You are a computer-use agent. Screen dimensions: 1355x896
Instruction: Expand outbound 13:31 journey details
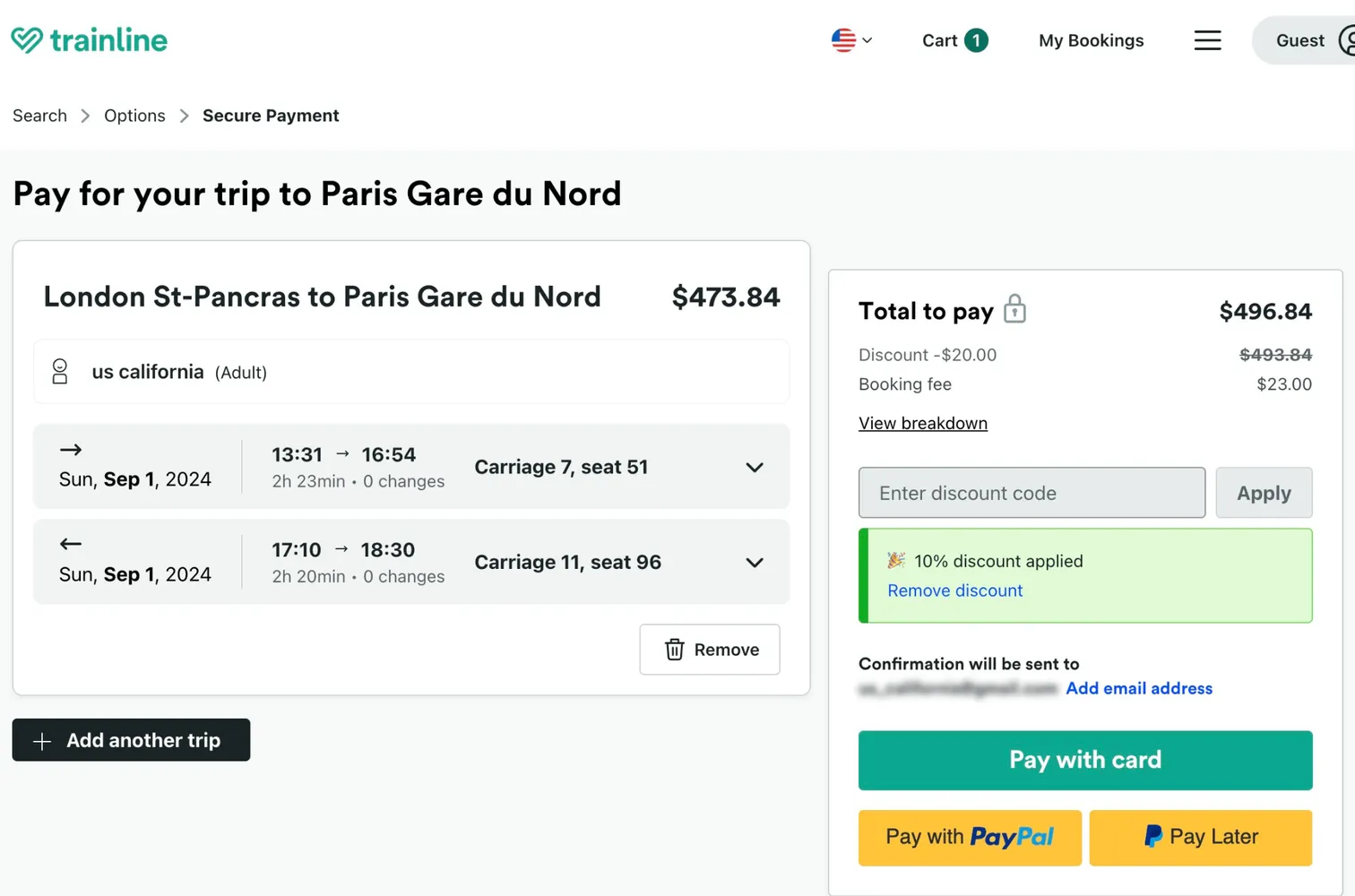(755, 468)
